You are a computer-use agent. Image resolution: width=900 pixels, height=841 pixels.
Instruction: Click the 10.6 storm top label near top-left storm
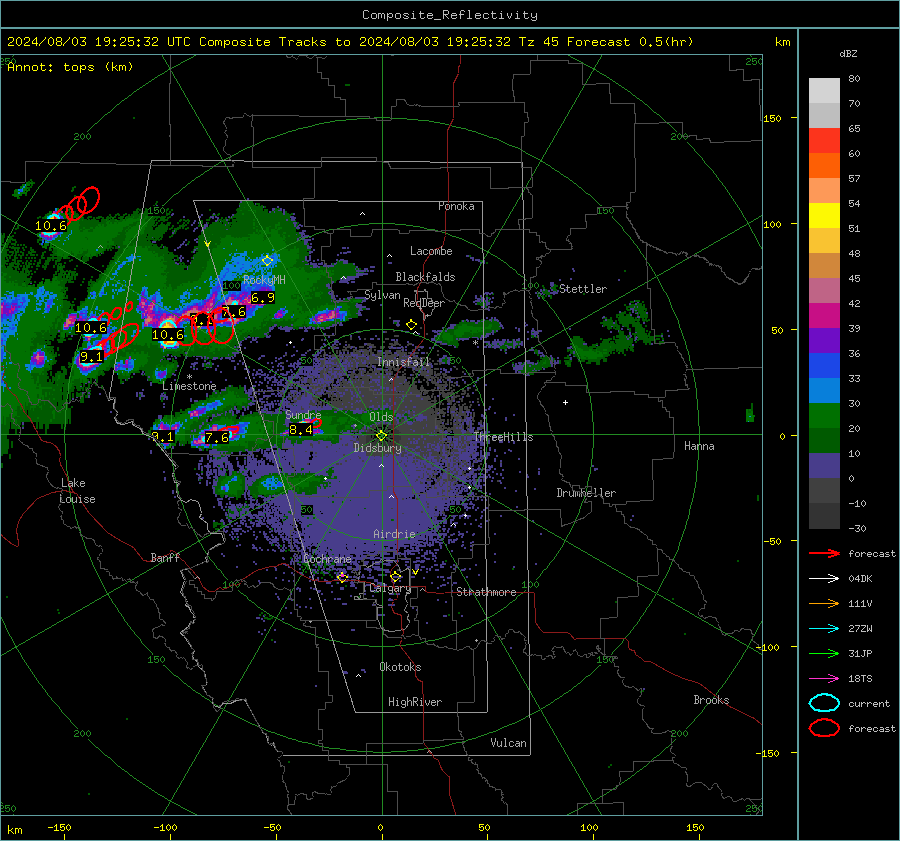(51, 226)
